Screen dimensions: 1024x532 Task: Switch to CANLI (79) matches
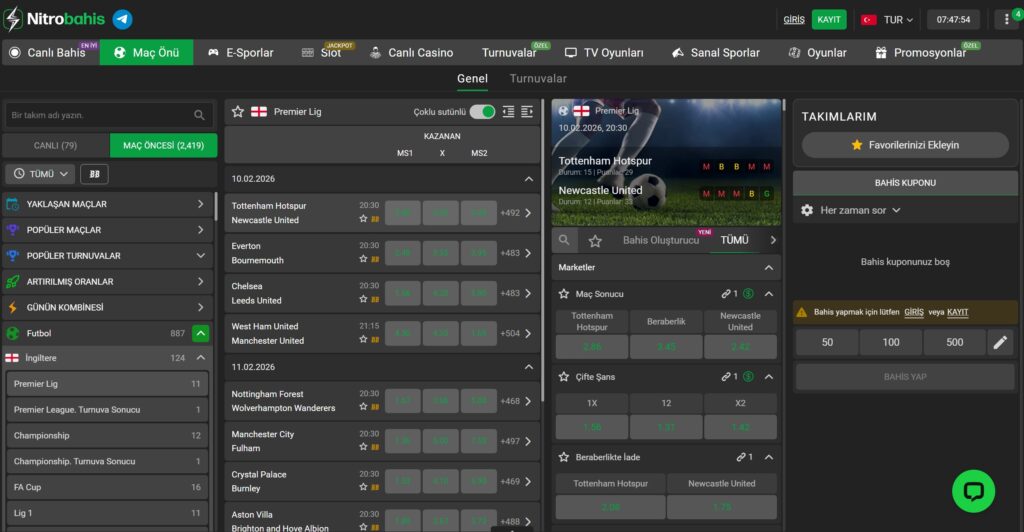tap(56, 146)
